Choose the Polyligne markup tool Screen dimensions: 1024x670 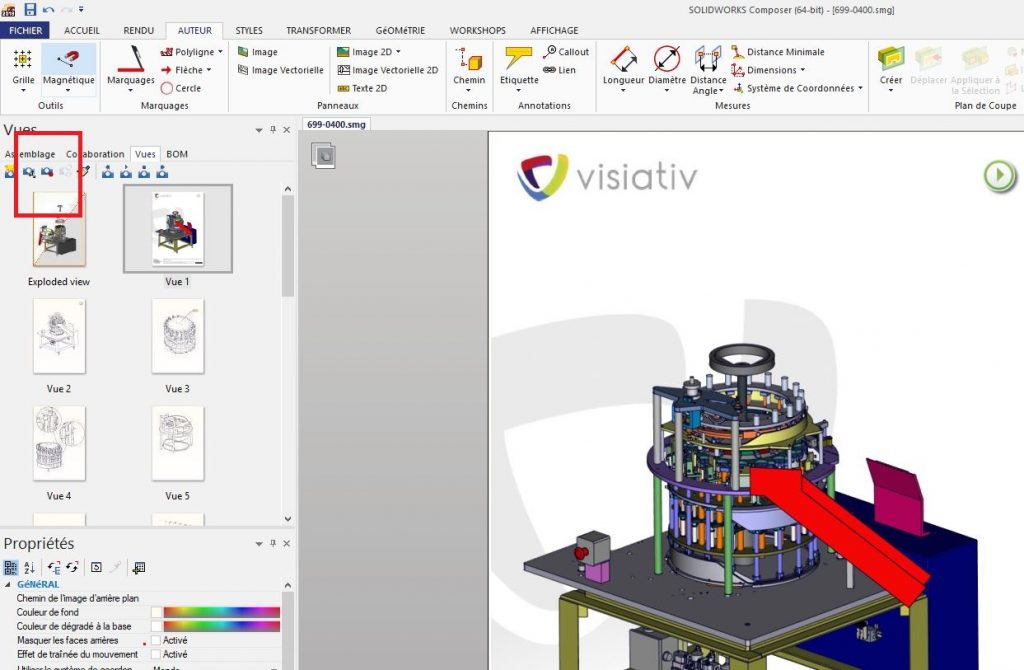click(x=187, y=52)
